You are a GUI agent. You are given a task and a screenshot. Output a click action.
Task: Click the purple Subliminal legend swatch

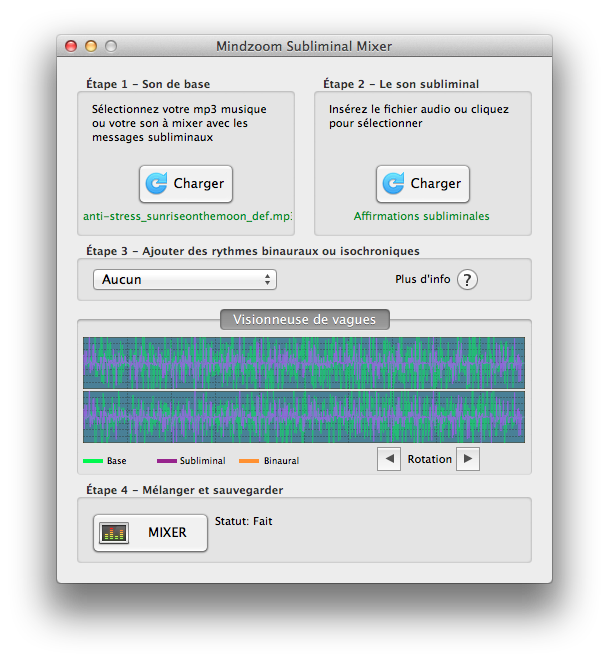(166, 461)
